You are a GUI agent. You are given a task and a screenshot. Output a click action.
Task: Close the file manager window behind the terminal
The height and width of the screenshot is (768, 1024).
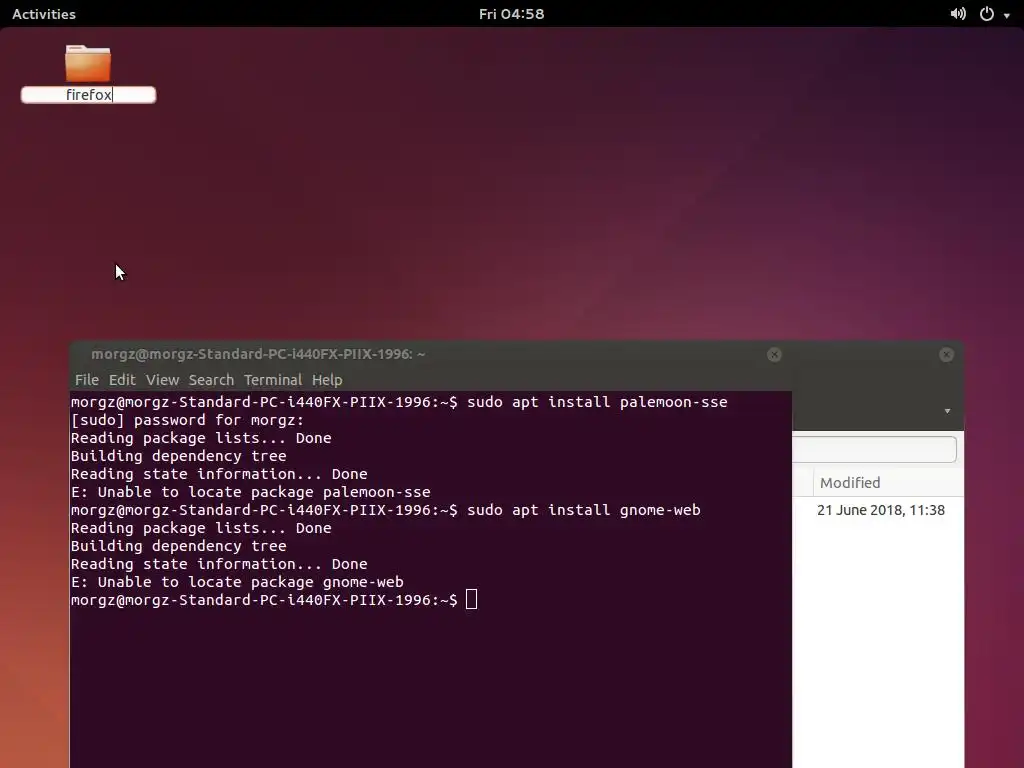pos(946,355)
